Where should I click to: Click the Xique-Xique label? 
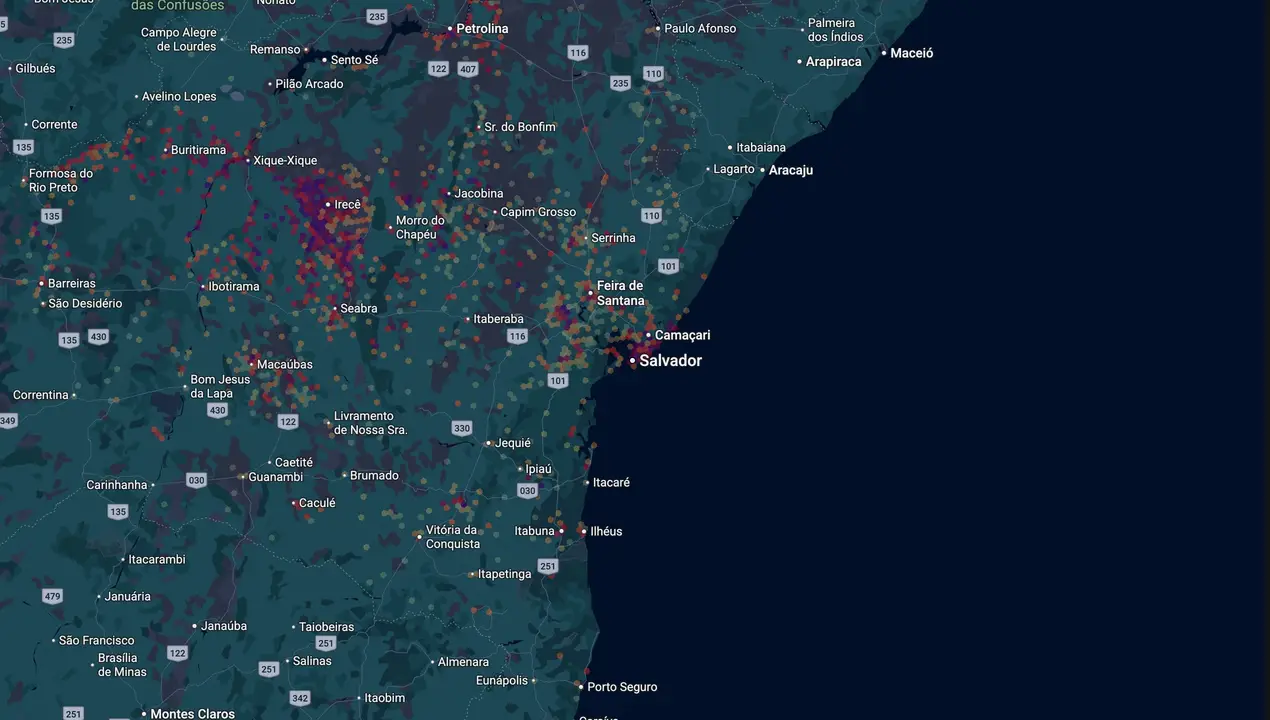pyautogui.click(x=285, y=161)
